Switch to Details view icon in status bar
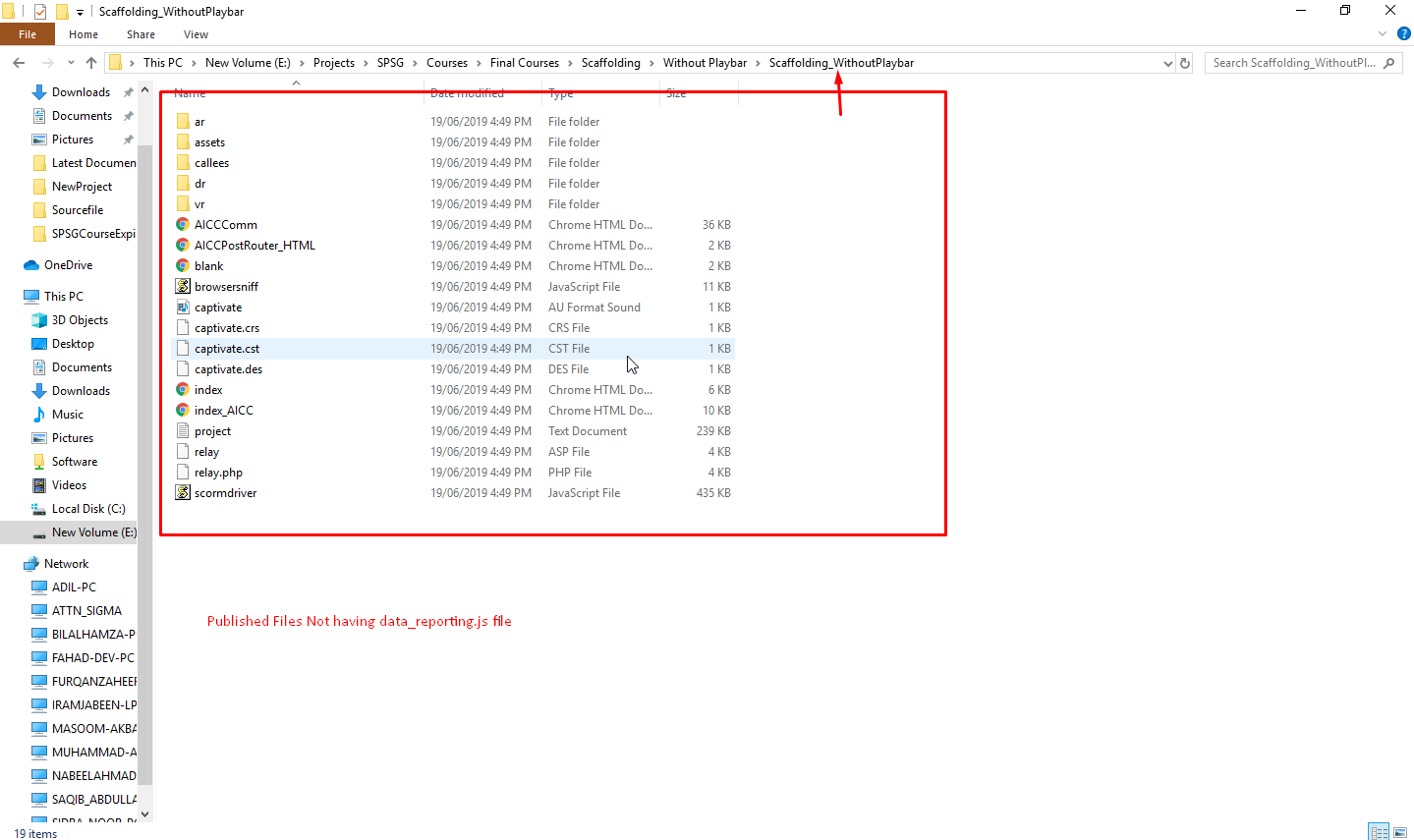The height and width of the screenshot is (840, 1414). tap(1379, 832)
